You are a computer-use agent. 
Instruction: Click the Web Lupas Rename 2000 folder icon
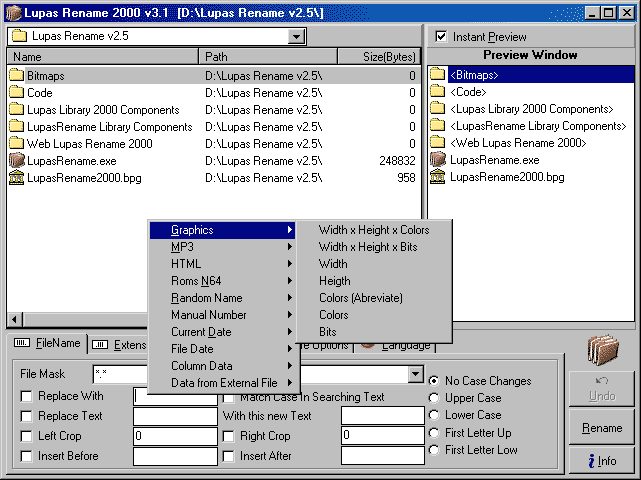(17, 143)
